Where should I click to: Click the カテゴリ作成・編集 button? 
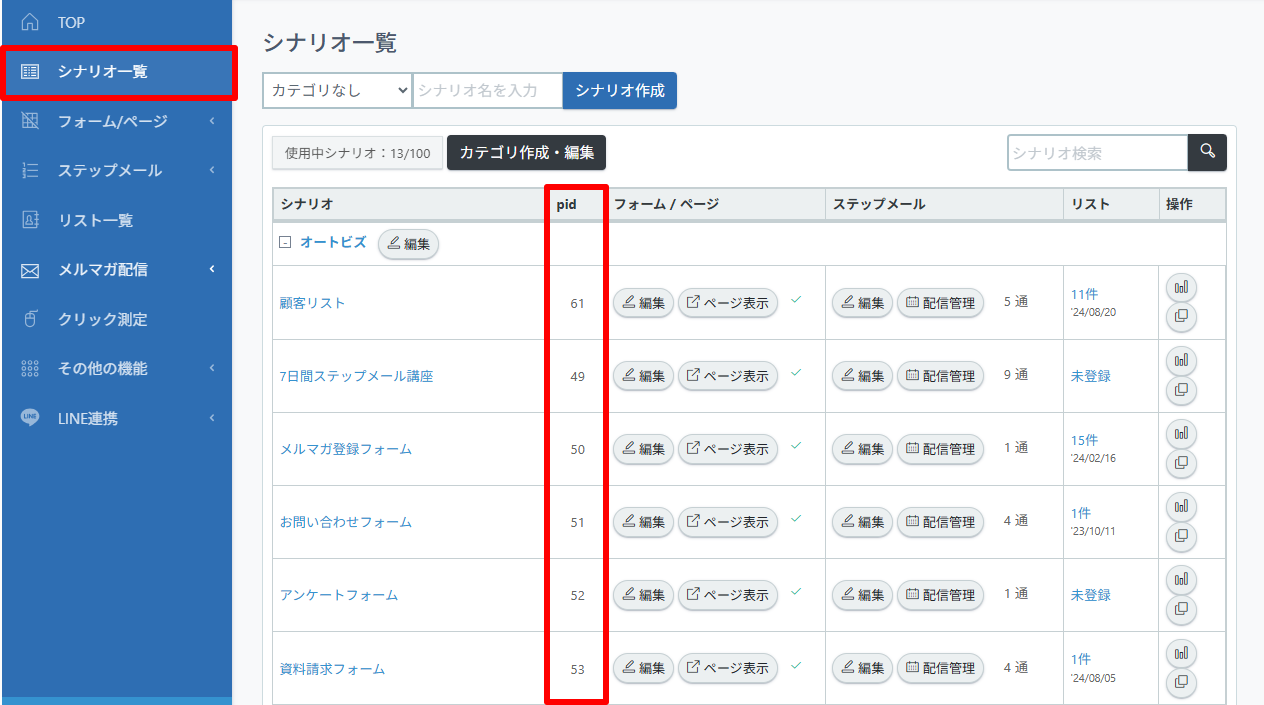pos(526,153)
